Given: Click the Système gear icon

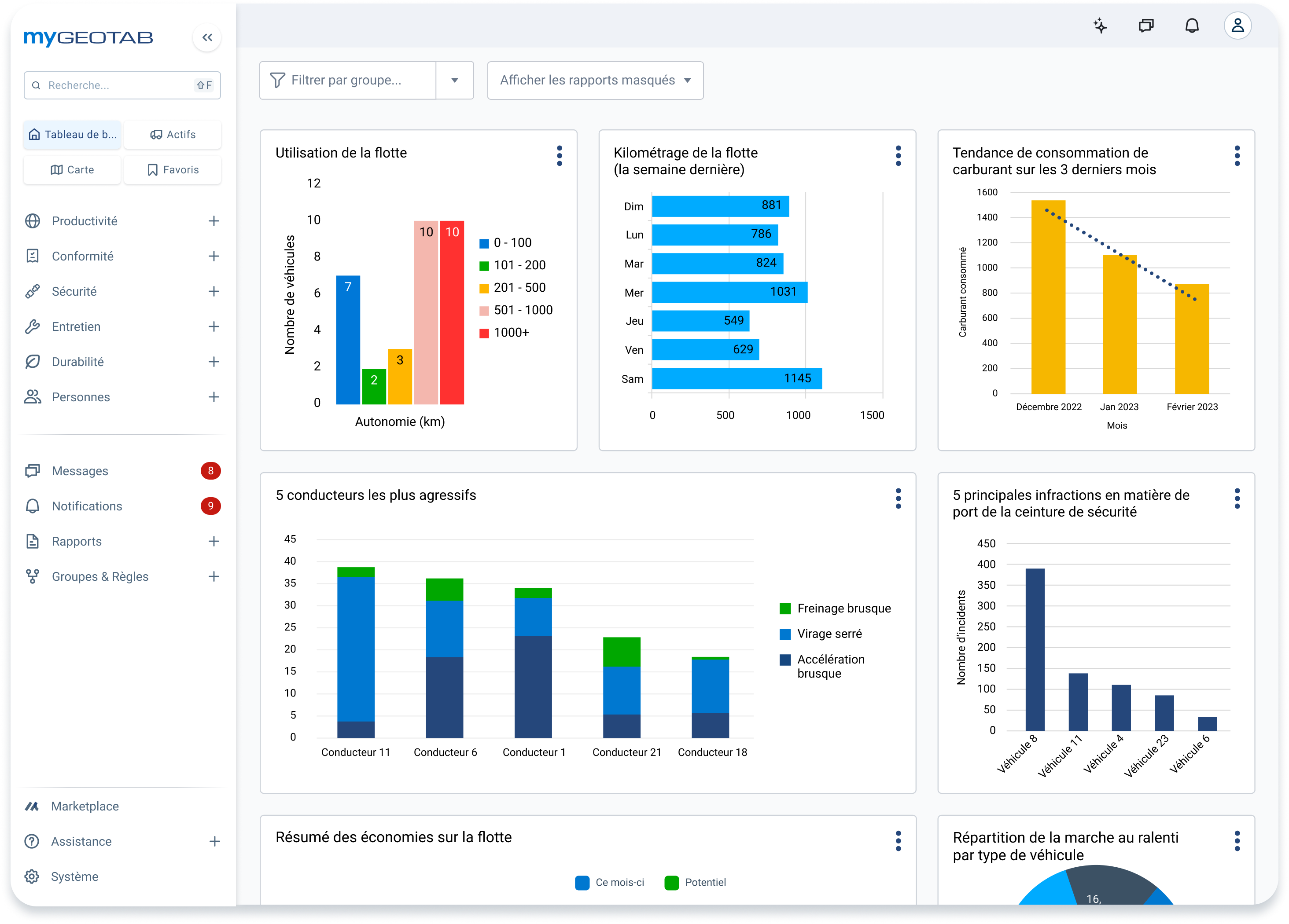Looking at the screenshot, I should click(x=32, y=877).
